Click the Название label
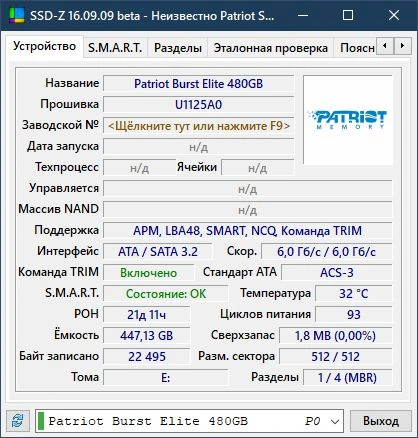This screenshot has width=418, height=438. point(72,83)
